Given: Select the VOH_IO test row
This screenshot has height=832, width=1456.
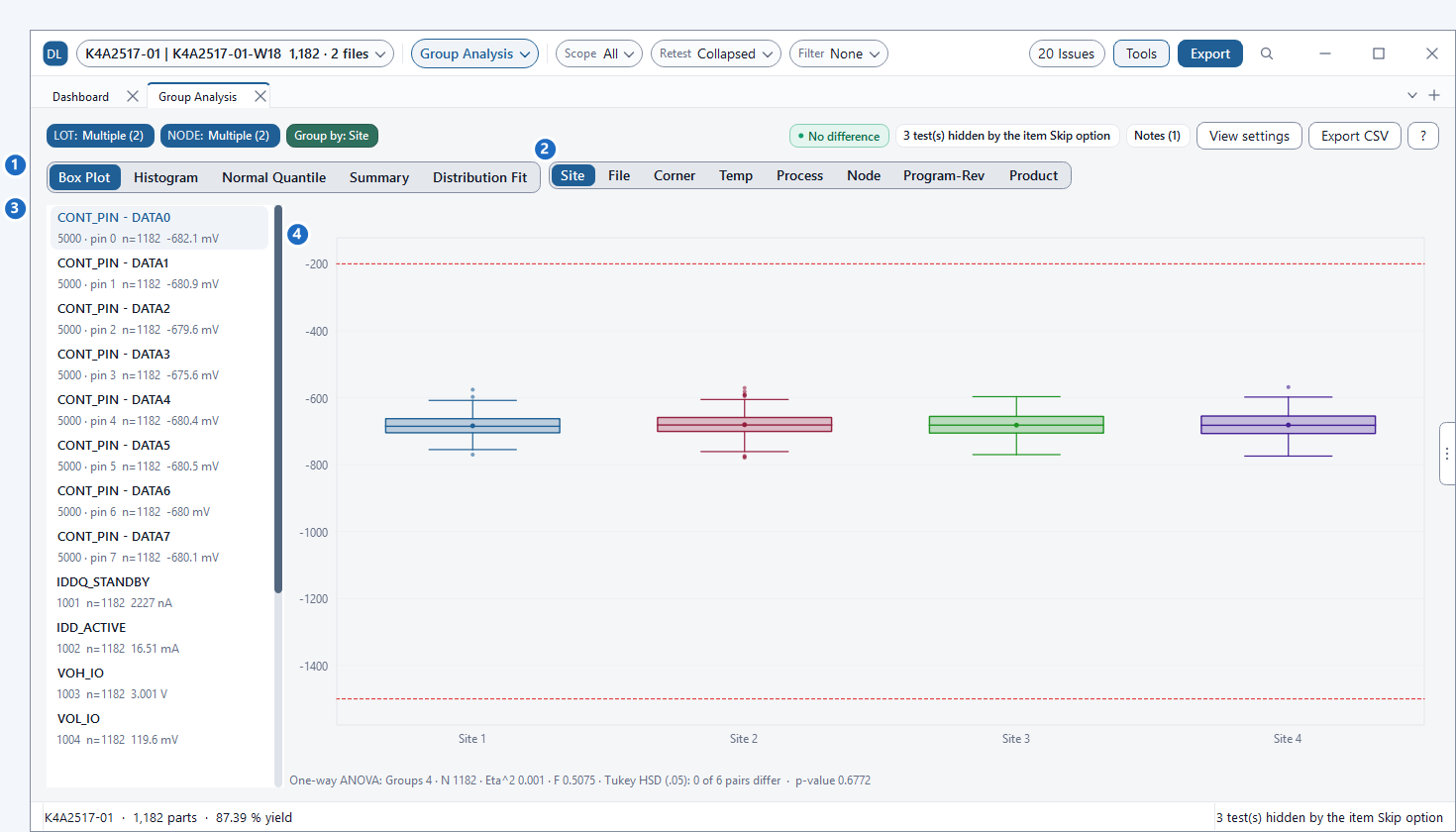Looking at the screenshot, I should pyautogui.click(x=158, y=683).
